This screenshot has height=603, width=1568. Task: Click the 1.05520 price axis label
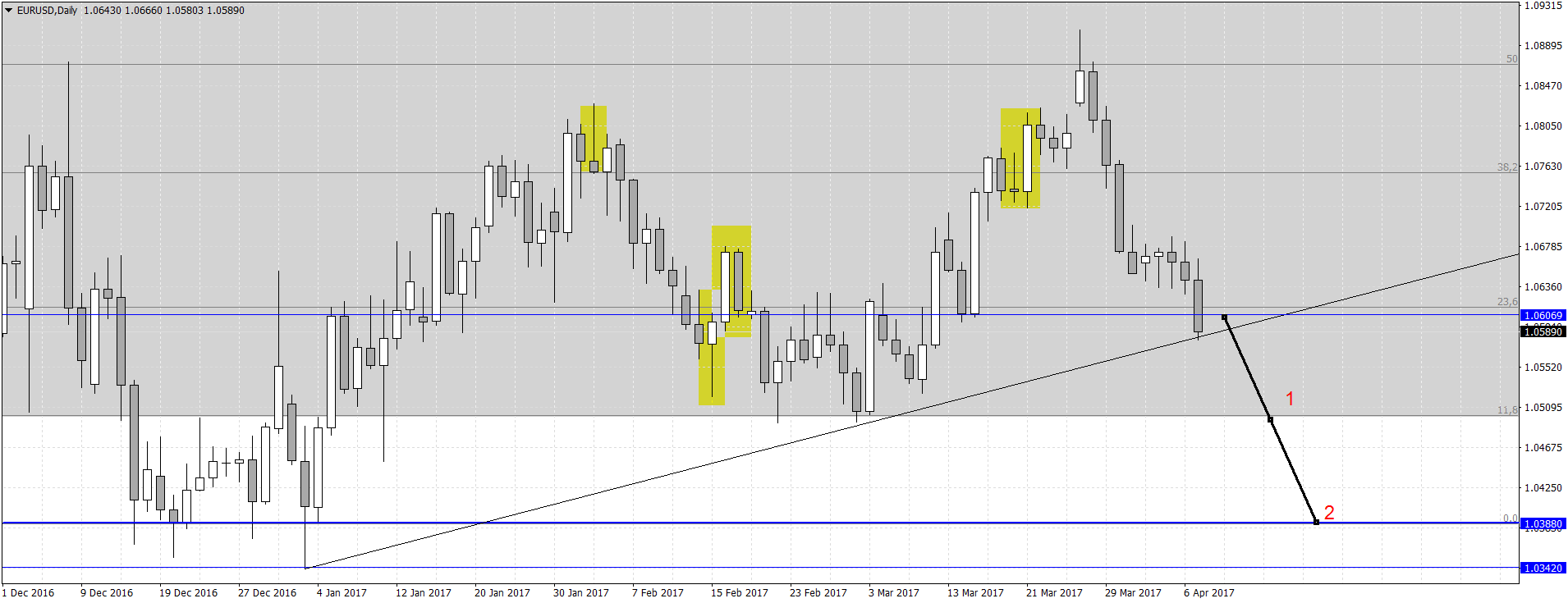click(x=1543, y=368)
